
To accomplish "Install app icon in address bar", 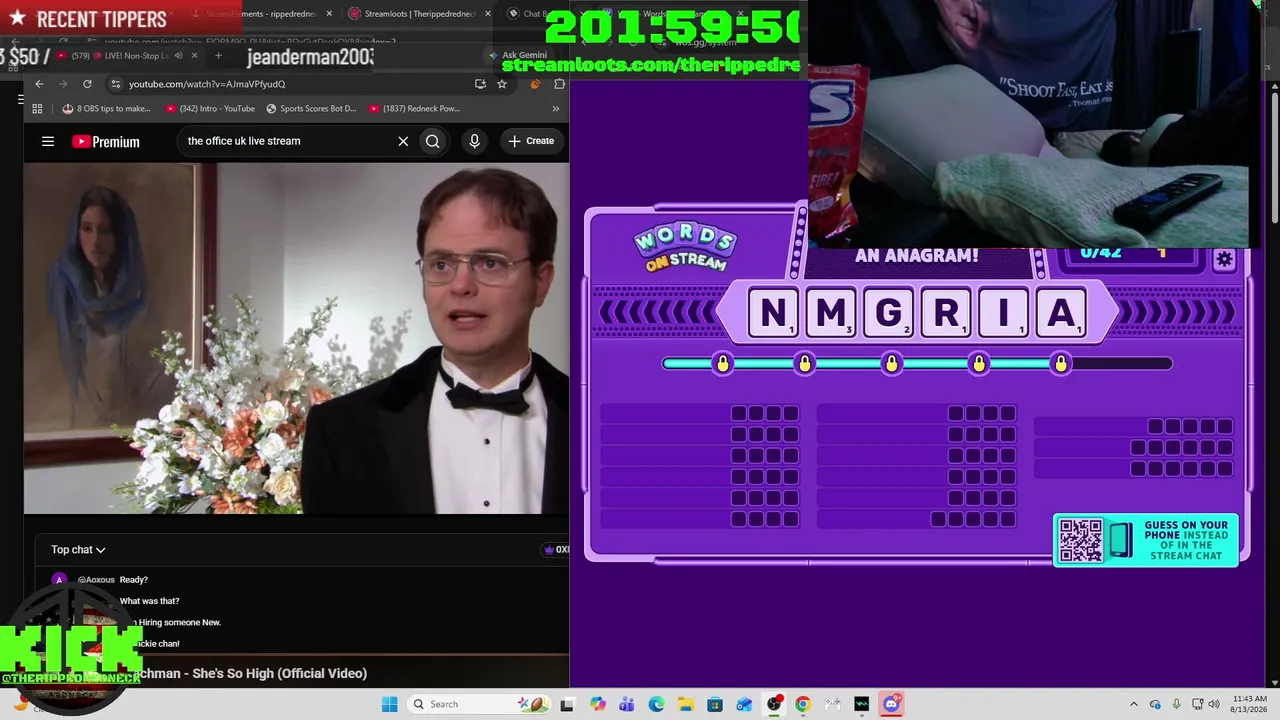I will click(x=481, y=84).
